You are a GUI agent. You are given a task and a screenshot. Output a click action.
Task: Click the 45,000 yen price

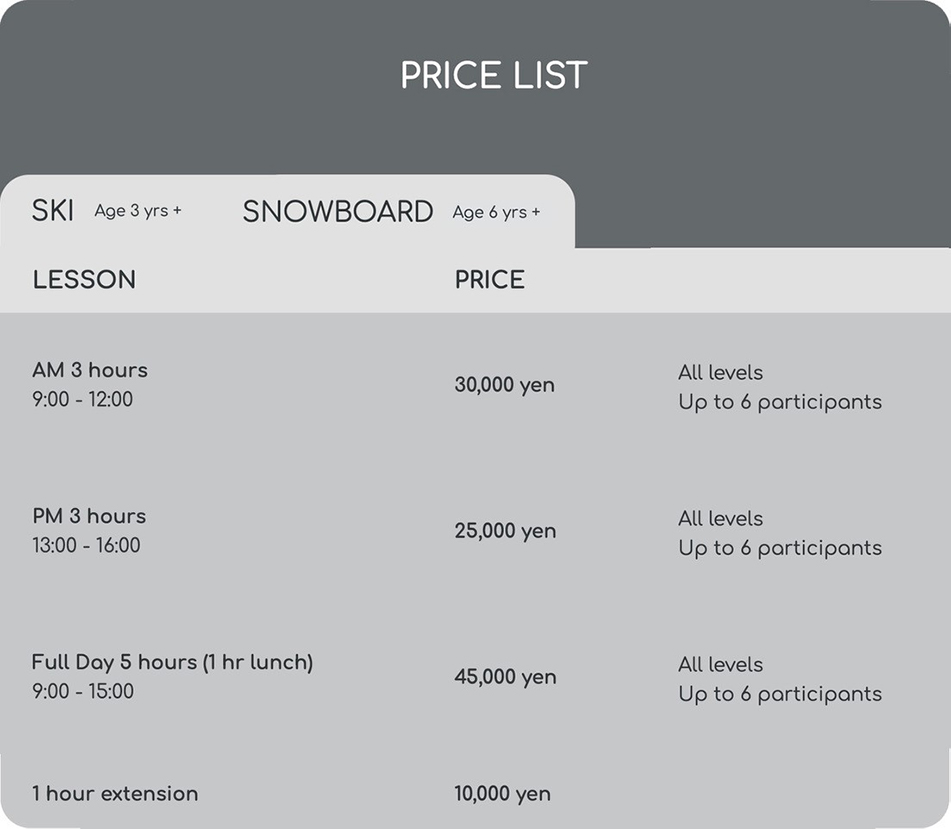pyautogui.click(x=505, y=677)
